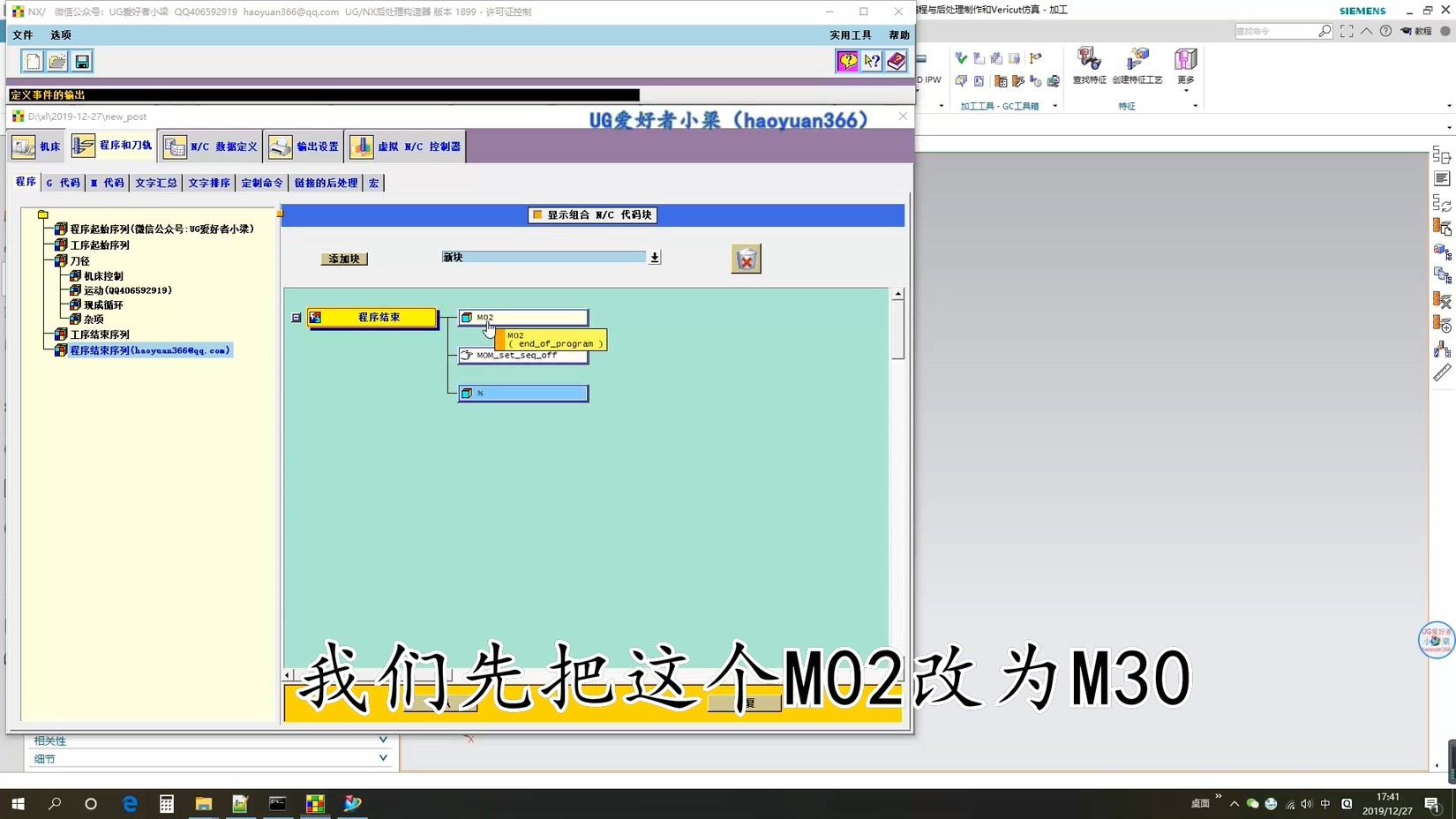The image size is (1456, 819).
Task: Click the NX full screen toggle icon
Action: coord(1347,31)
